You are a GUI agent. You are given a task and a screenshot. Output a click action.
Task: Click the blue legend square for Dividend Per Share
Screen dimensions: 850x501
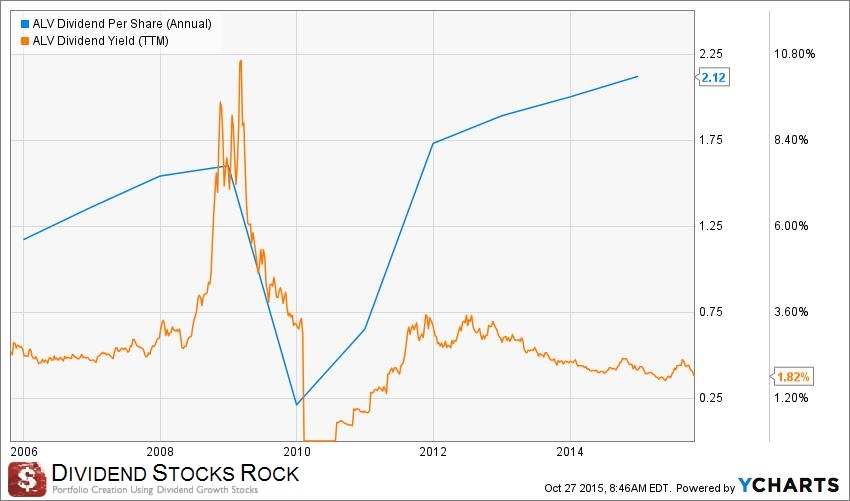10,22
